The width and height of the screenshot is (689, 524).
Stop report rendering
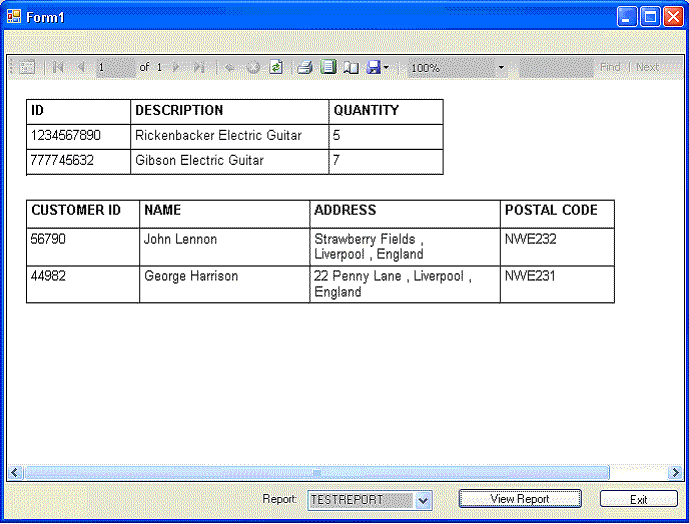click(253, 67)
